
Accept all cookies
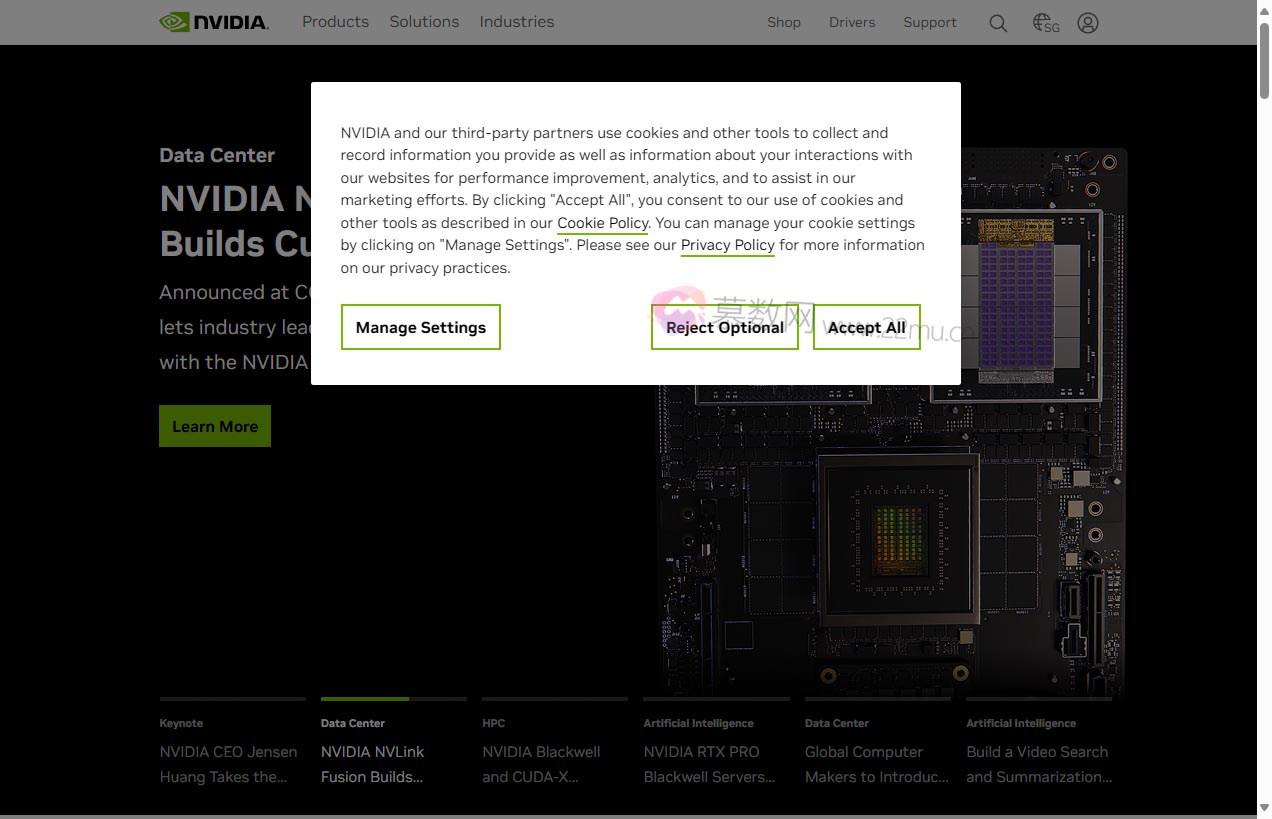click(x=866, y=327)
